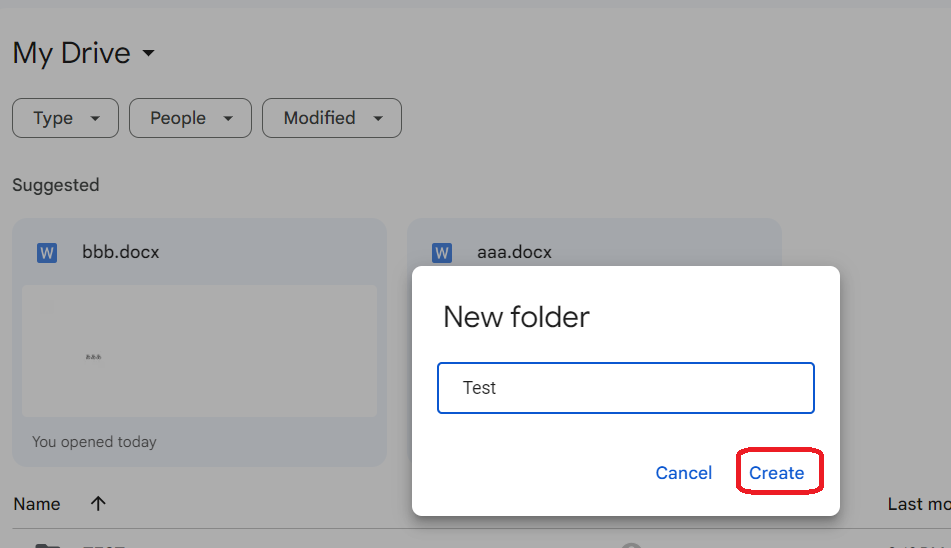The image size is (951, 548).
Task: Click the Last modified column header
Action: coord(919,504)
